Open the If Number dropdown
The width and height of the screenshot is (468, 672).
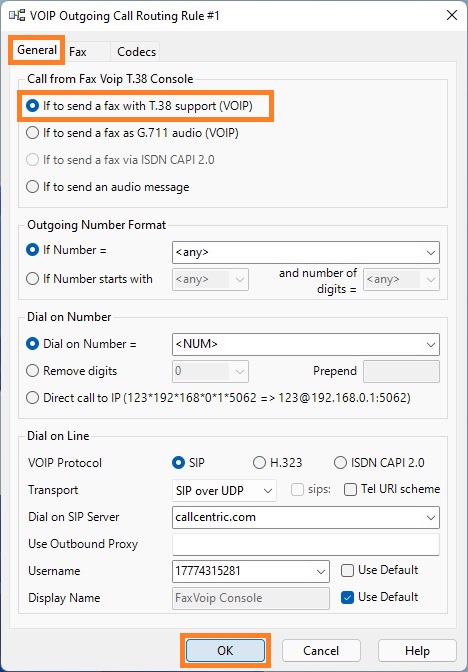click(x=431, y=252)
